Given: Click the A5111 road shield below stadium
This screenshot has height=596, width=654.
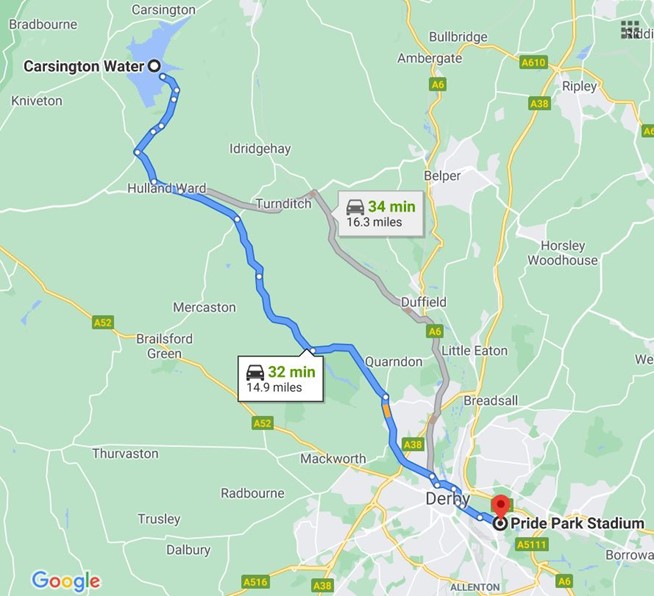Looking at the screenshot, I should (x=532, y=544).
